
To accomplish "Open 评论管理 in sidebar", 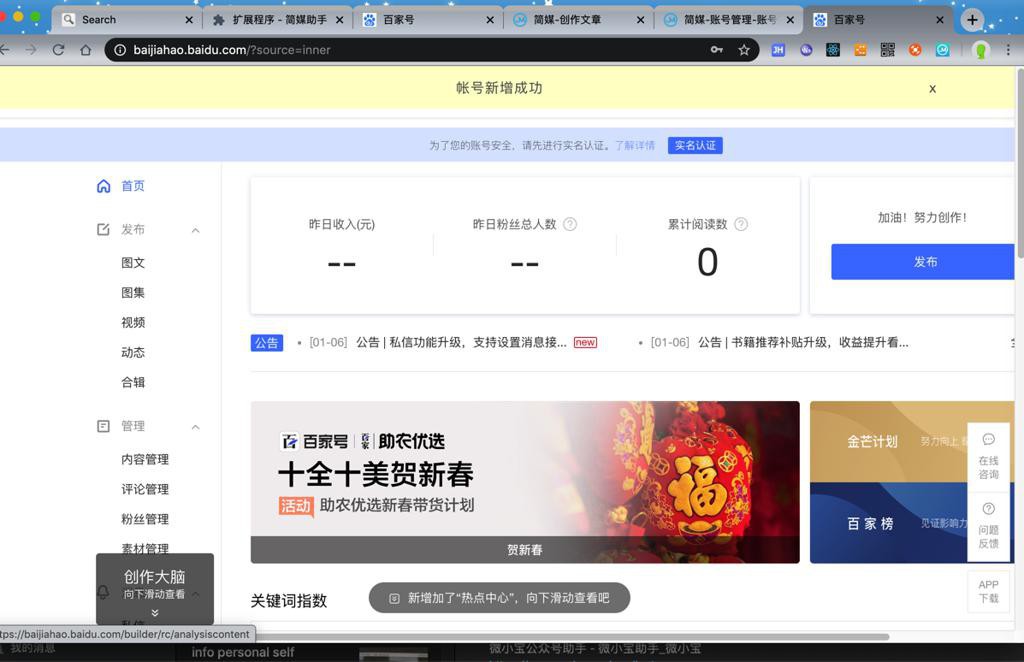I will click(x=145, y=490).
